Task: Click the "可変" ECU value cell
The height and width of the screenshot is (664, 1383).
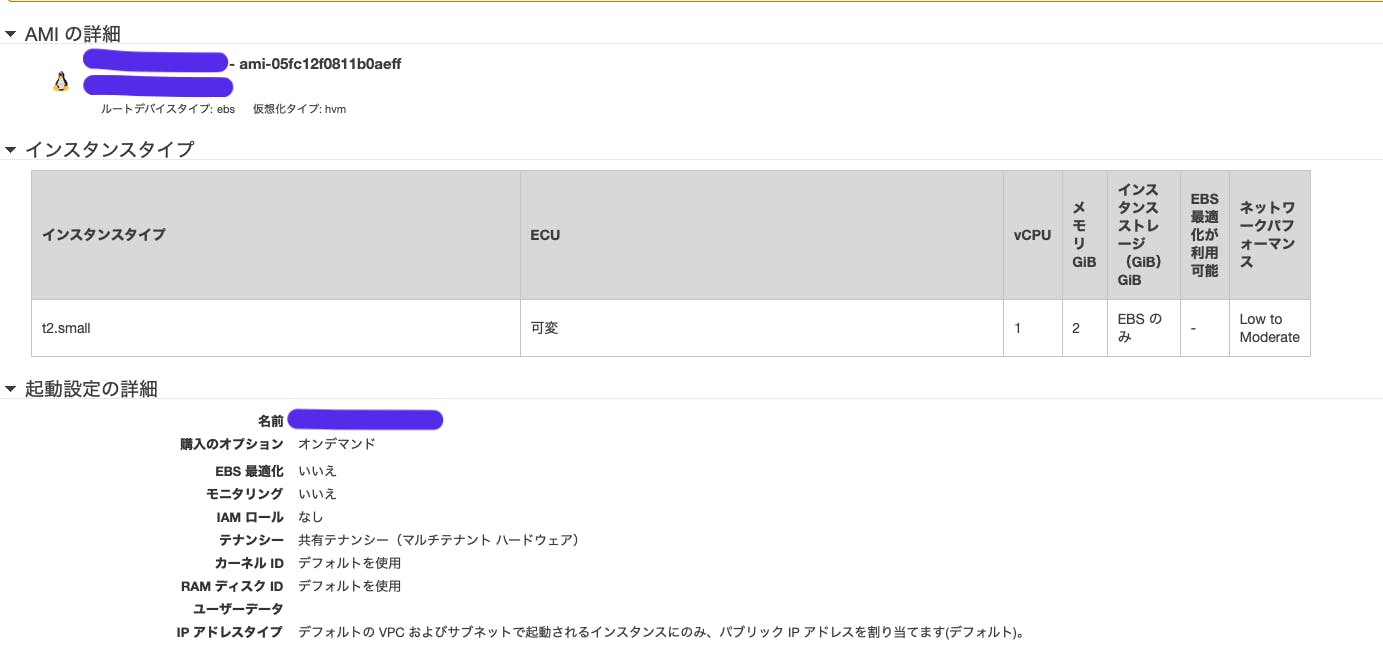Action: click(x=541, y=327)
